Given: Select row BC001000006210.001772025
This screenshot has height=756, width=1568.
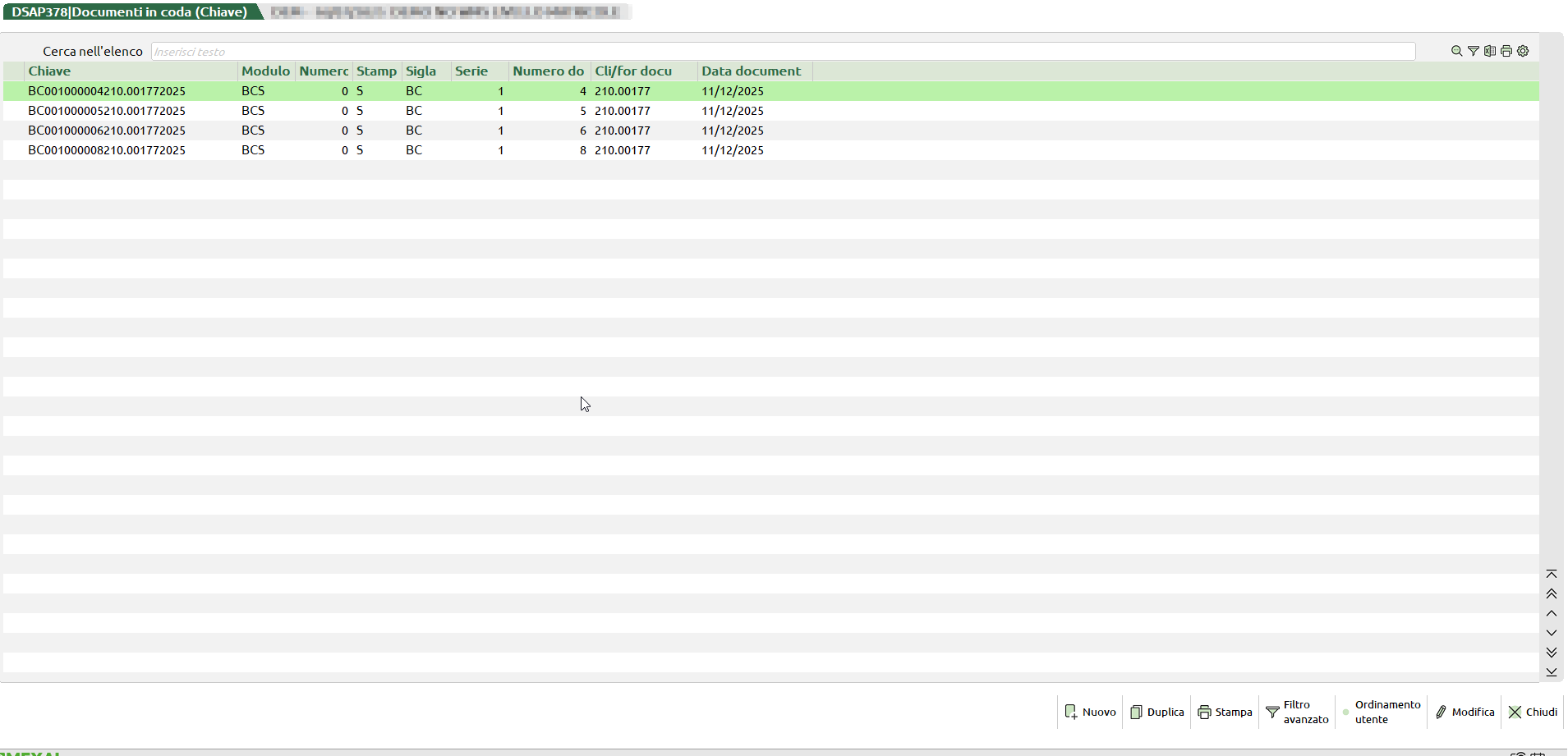Looking at the screenshot, I should pyautogui.click(x=107, y=131).
